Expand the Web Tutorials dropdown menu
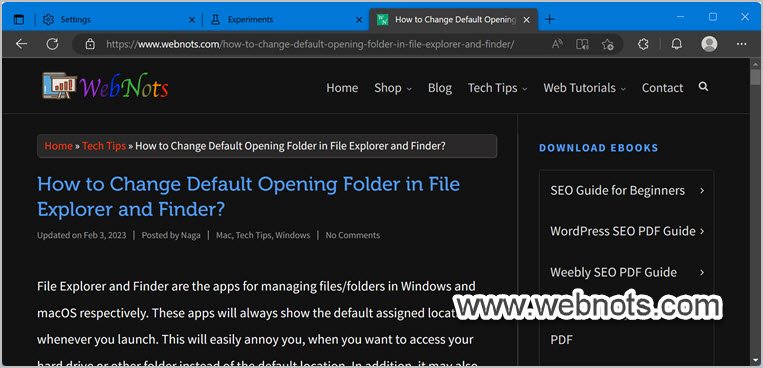 tap(584, 88)
